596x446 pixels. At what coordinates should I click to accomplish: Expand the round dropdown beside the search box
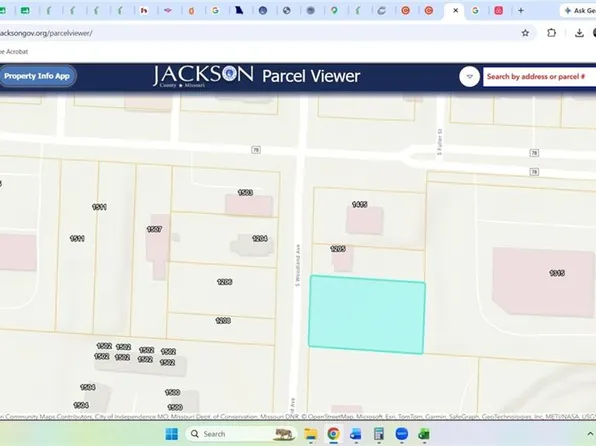469,76
